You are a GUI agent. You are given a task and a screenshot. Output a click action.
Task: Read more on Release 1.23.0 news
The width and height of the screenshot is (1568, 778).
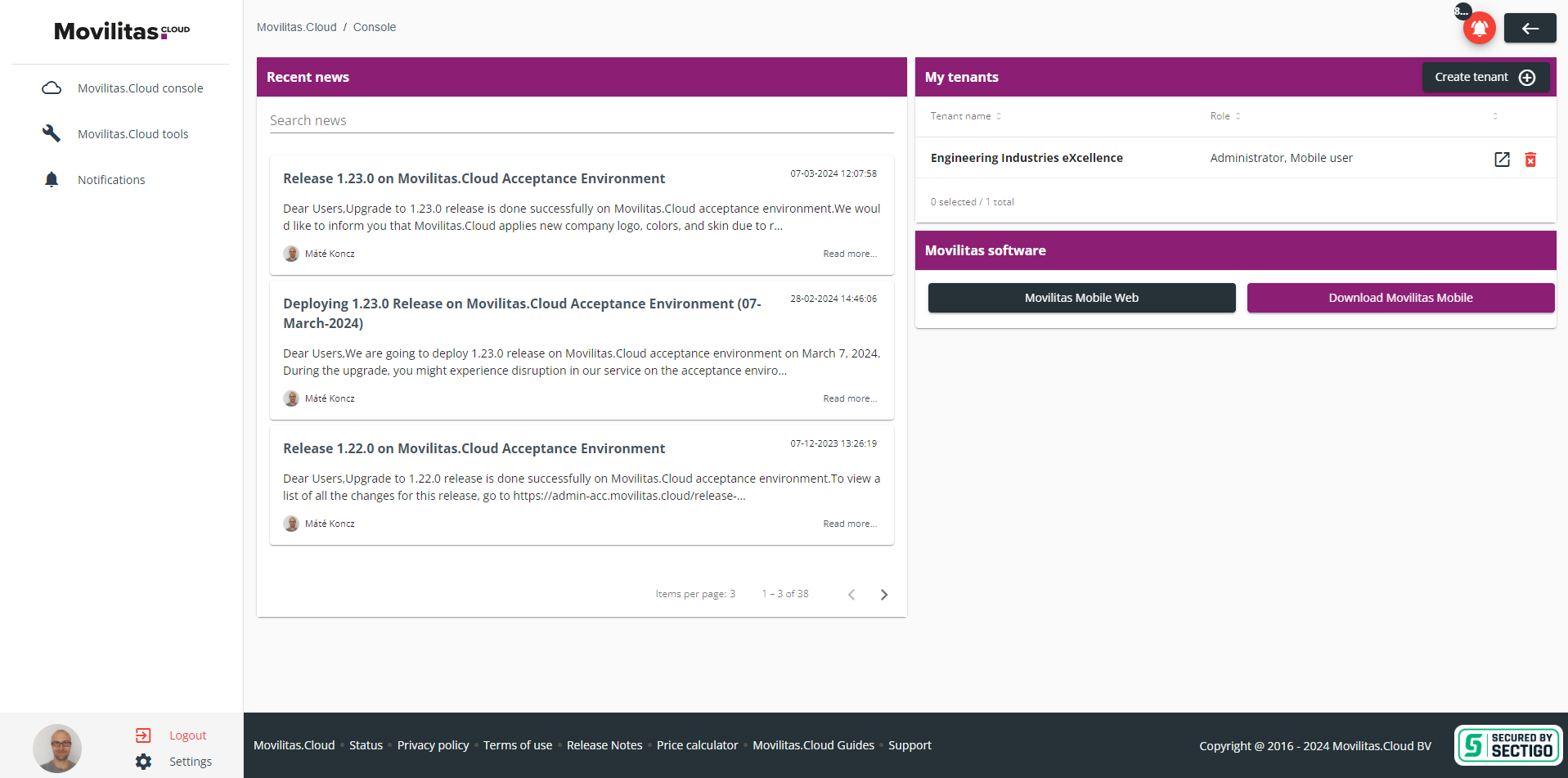(x=850, y=254)
